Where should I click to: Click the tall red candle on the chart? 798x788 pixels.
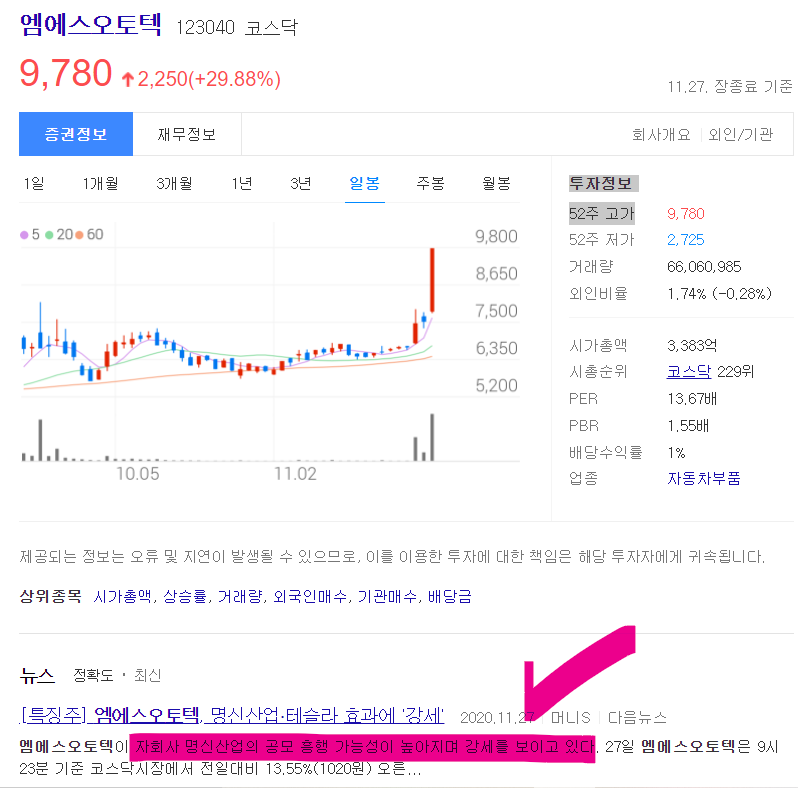coord(432,280)
